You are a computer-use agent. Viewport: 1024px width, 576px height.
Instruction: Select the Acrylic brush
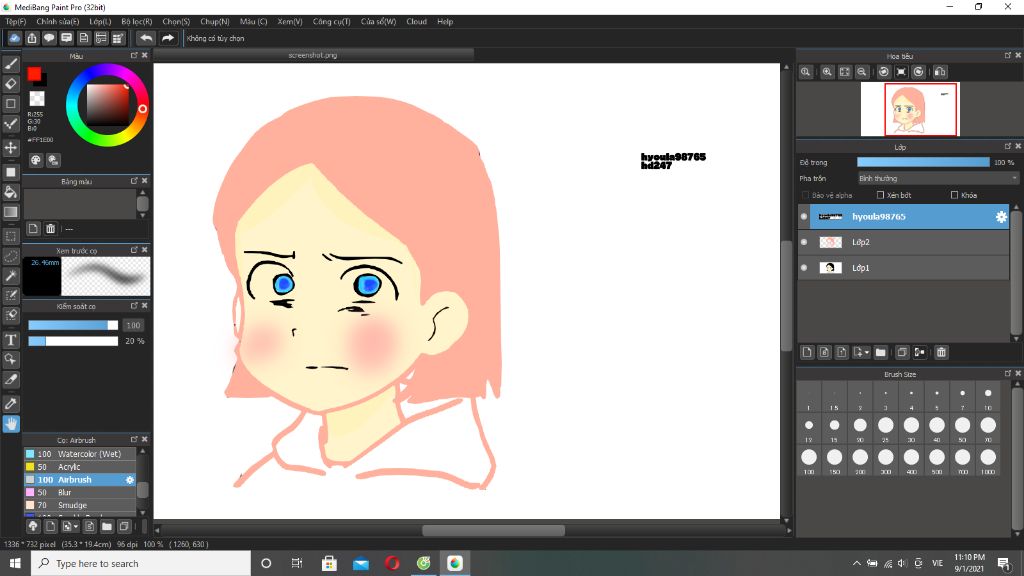(x=80, y=467)
